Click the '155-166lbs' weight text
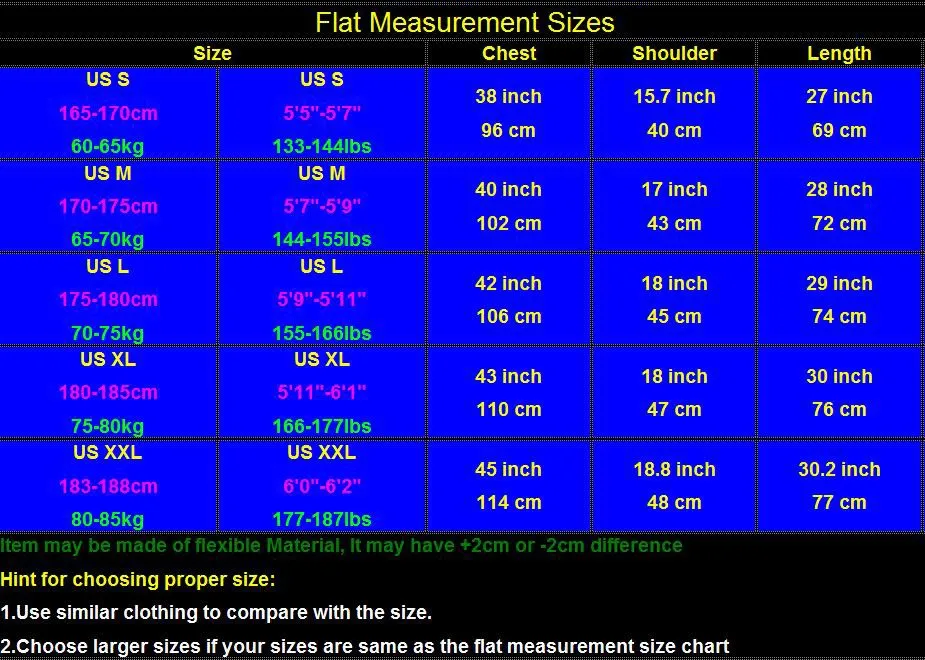 coord(322,333)
